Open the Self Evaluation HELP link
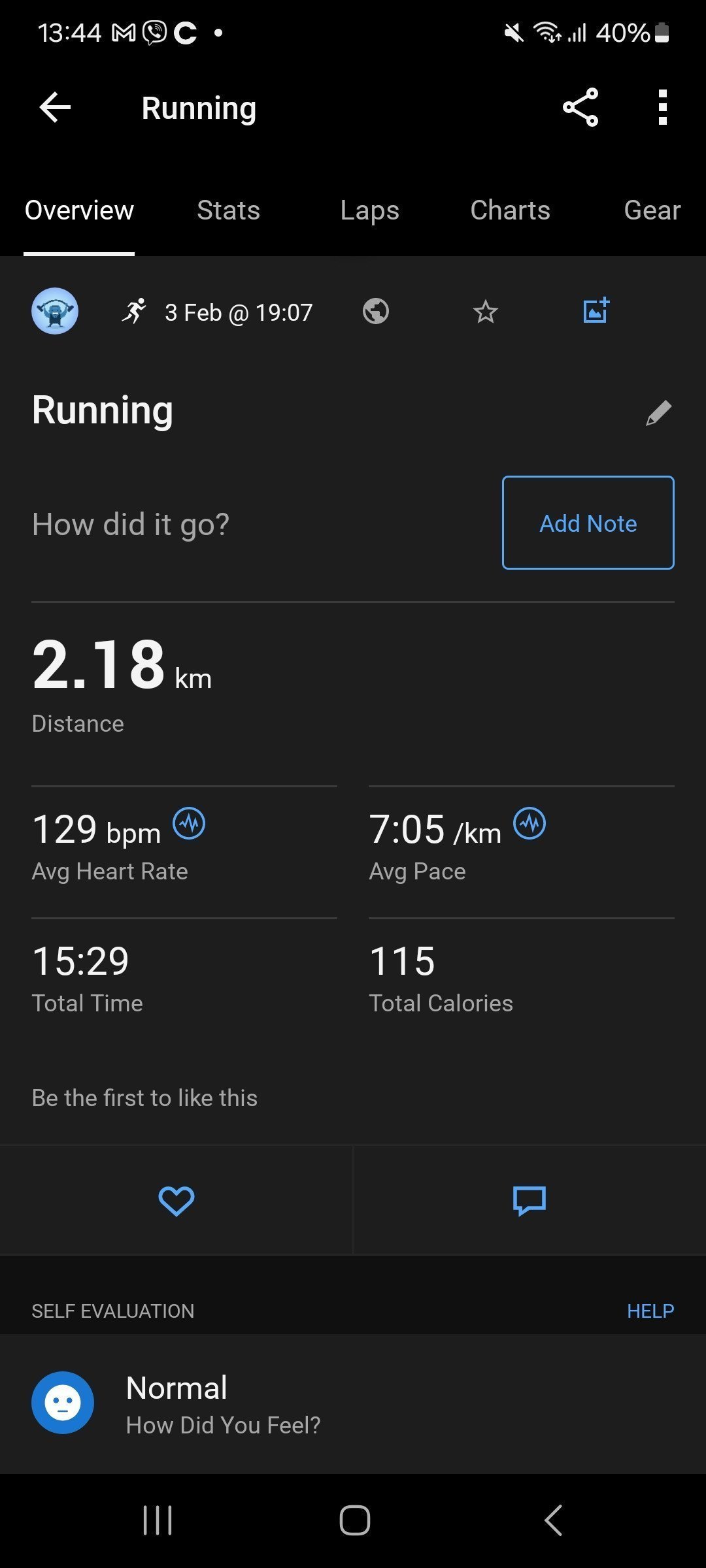Screen dimensions: 706x1568 point(650,1311)
